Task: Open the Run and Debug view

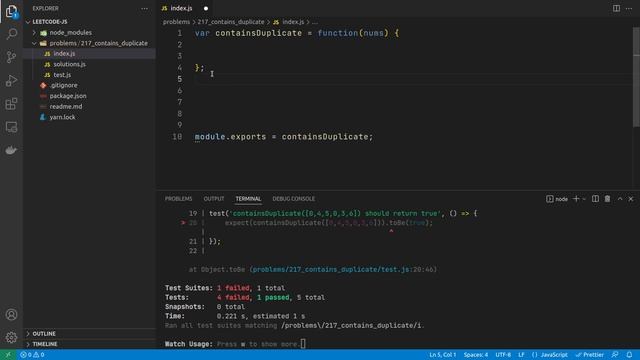Action: click(x=11, y=80)
